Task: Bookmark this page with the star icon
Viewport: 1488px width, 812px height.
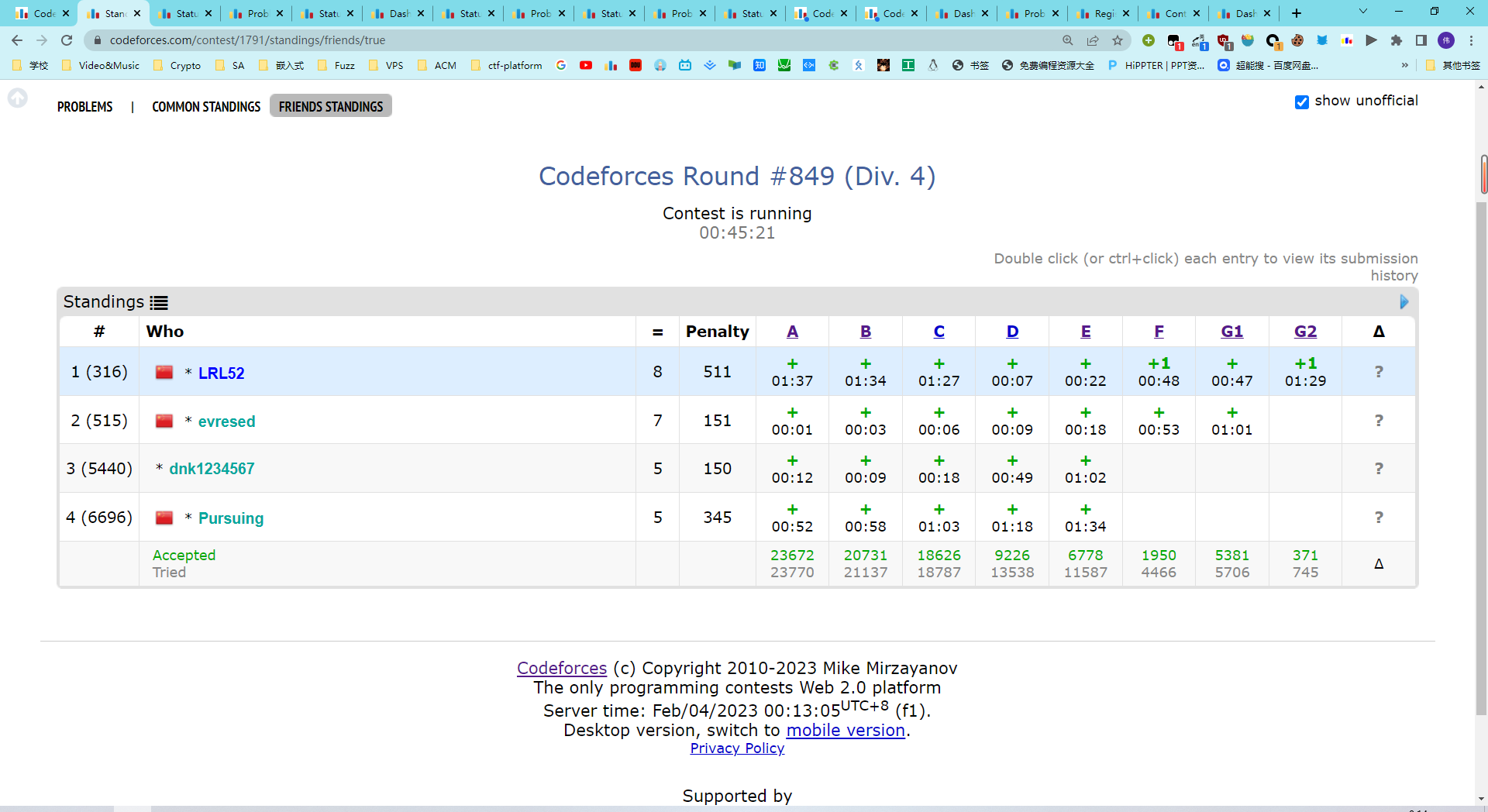Action: point(1118,40)
